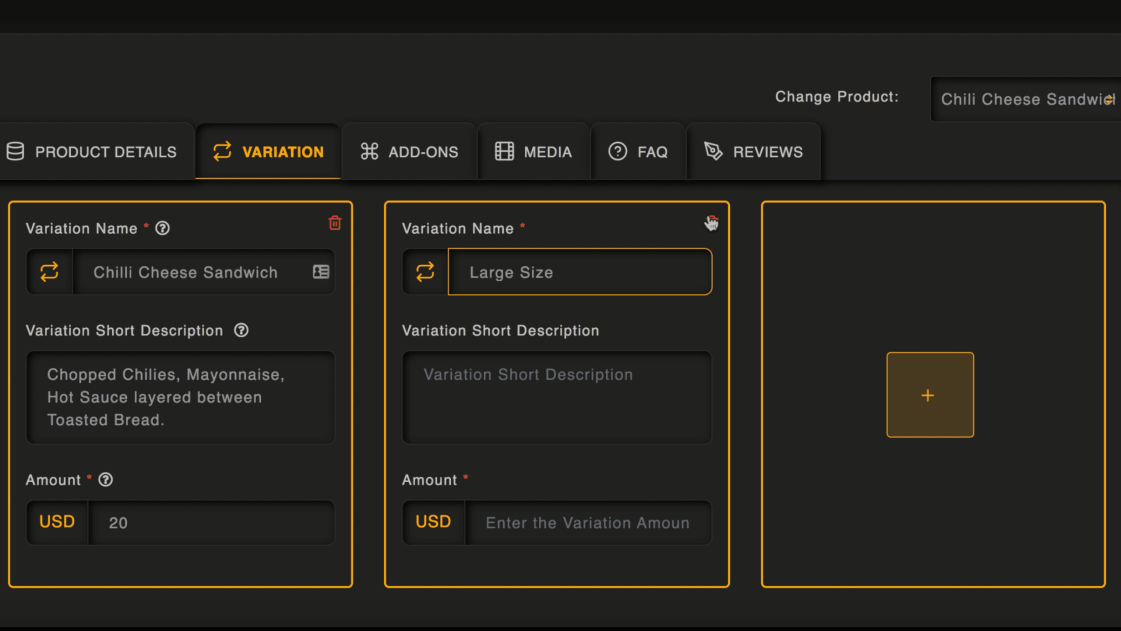
Task: Click the trash icon on Large Size card
Action: 711,223
